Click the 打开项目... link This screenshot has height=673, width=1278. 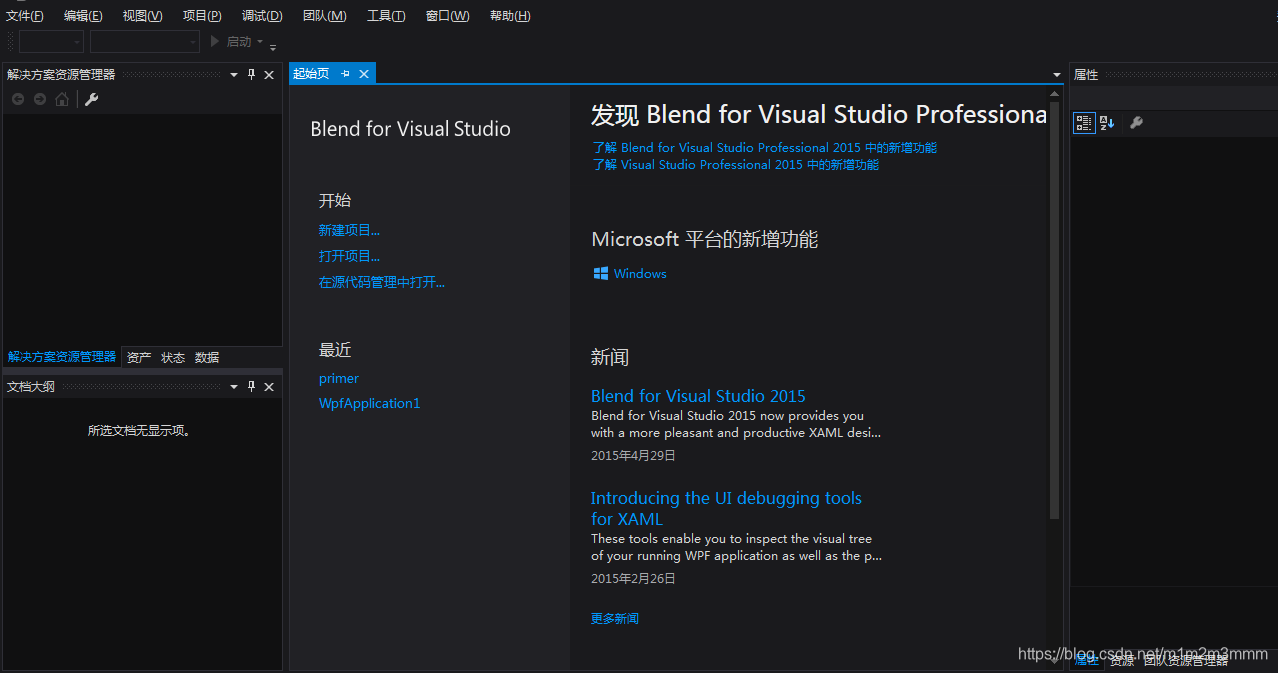(x=349, y=256)
